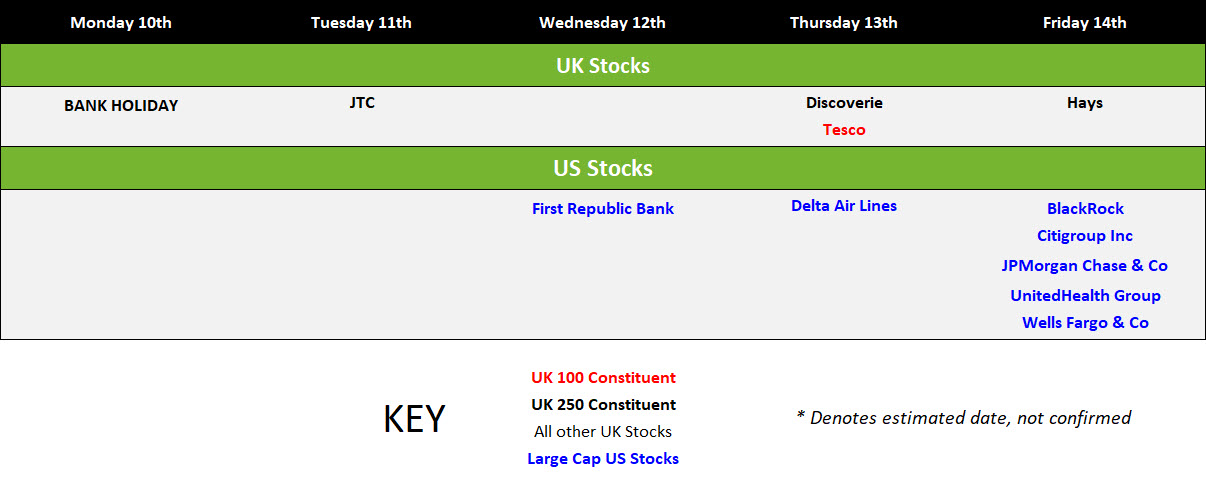This screenshot has width=1206, height=497.
Task: Click the Discoverie stock name
Action: tap(844, 102)
